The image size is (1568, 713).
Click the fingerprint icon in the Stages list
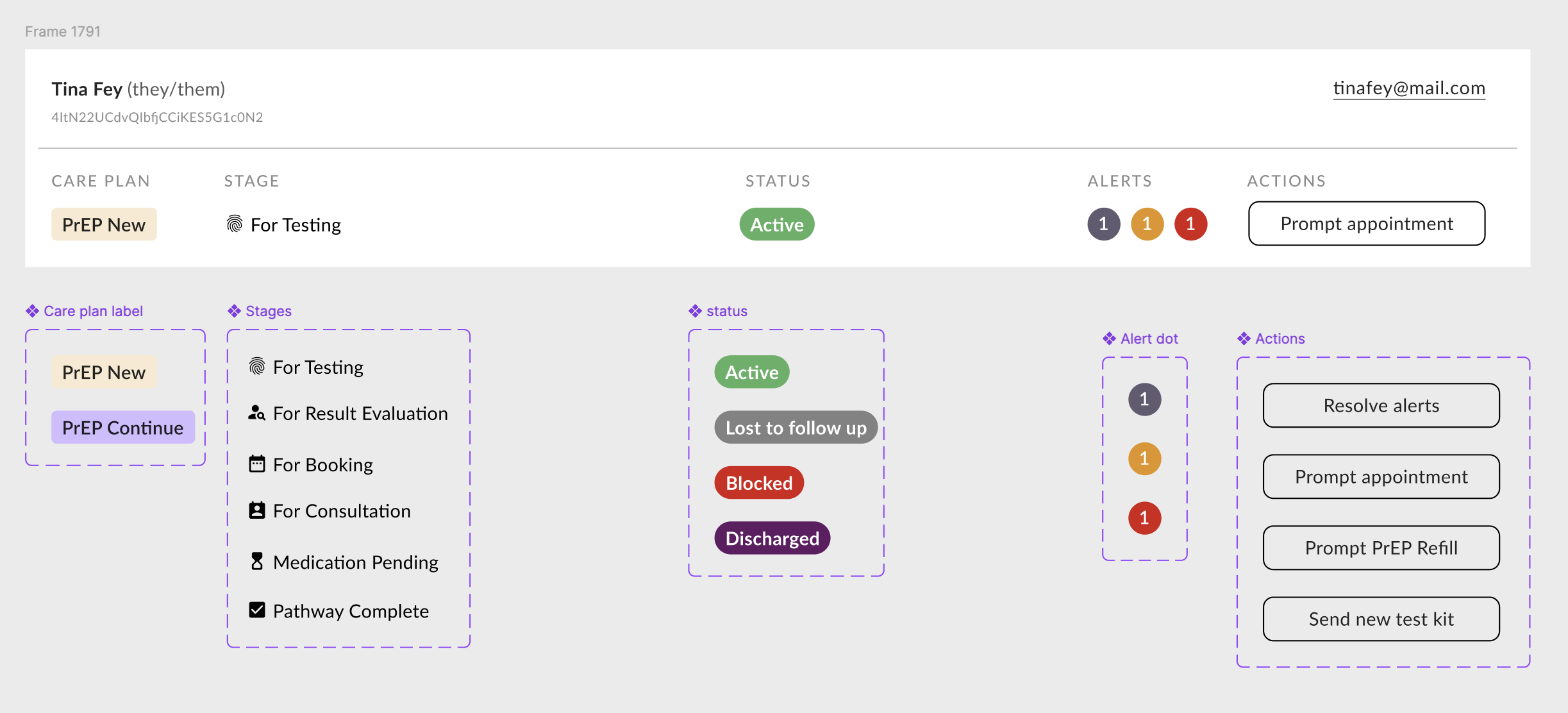257,366
